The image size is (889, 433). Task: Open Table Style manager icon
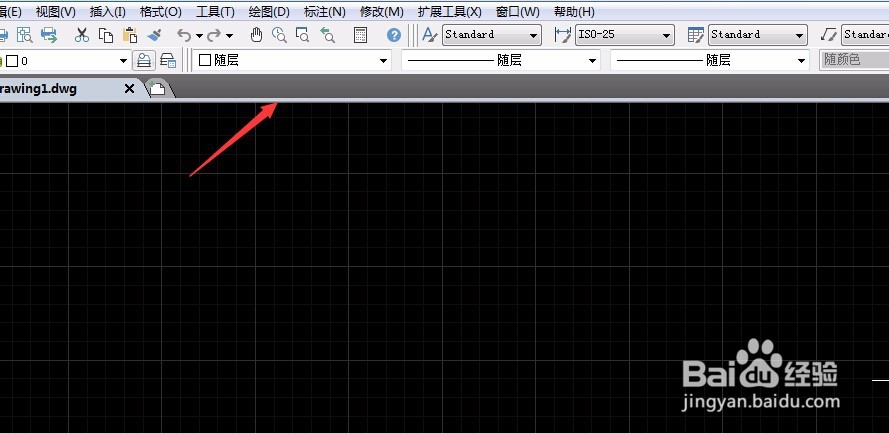pos(696,35)
